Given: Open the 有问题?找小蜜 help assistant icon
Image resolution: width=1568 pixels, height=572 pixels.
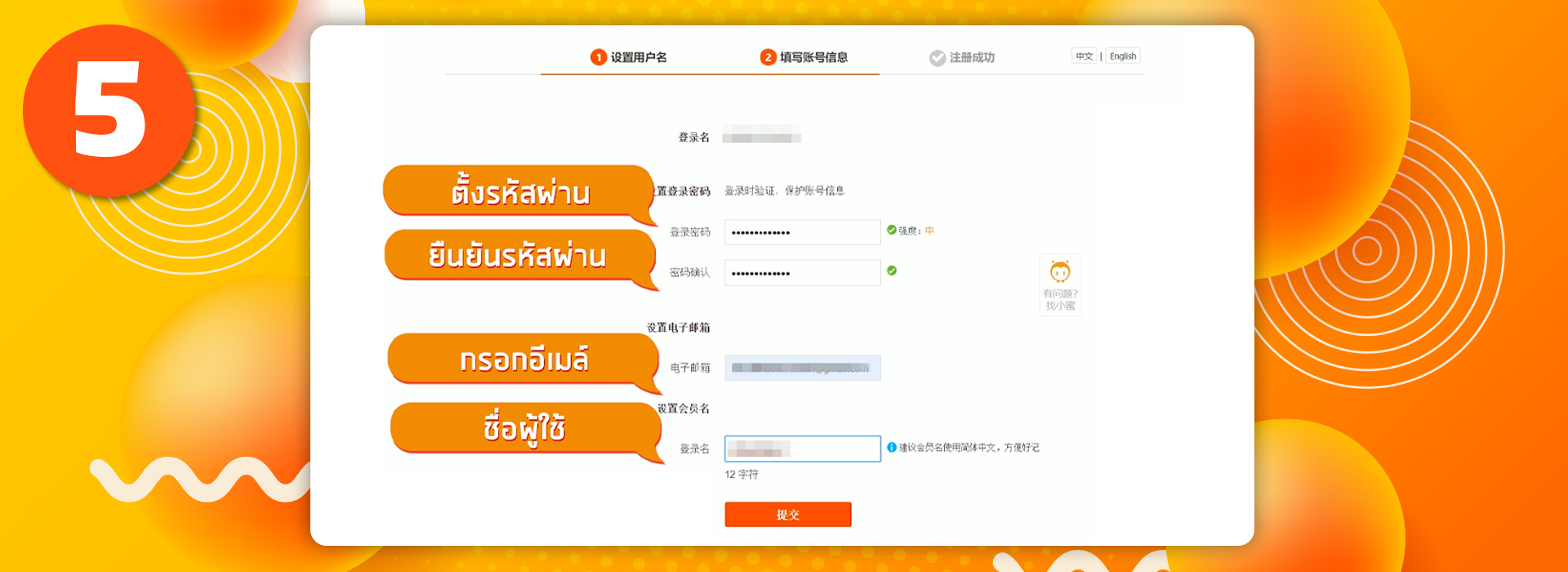Looking at the screenshot, I should [1060, 285].
